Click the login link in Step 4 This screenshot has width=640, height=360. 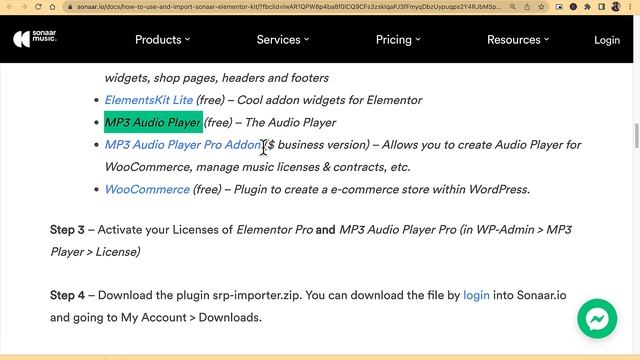[x=476, y=295]
